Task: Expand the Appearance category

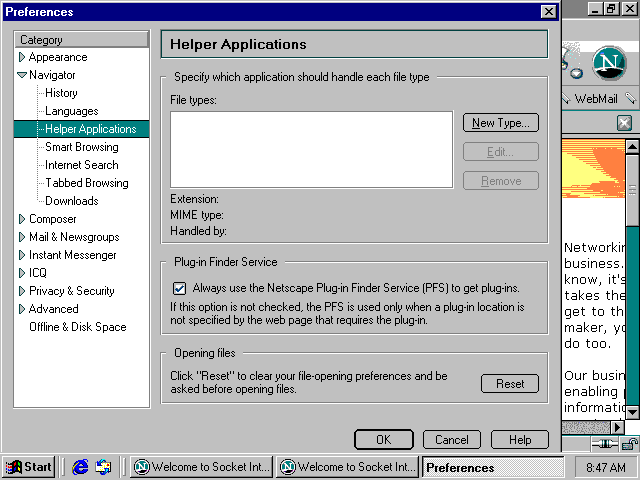Action: tap(22, 57)
